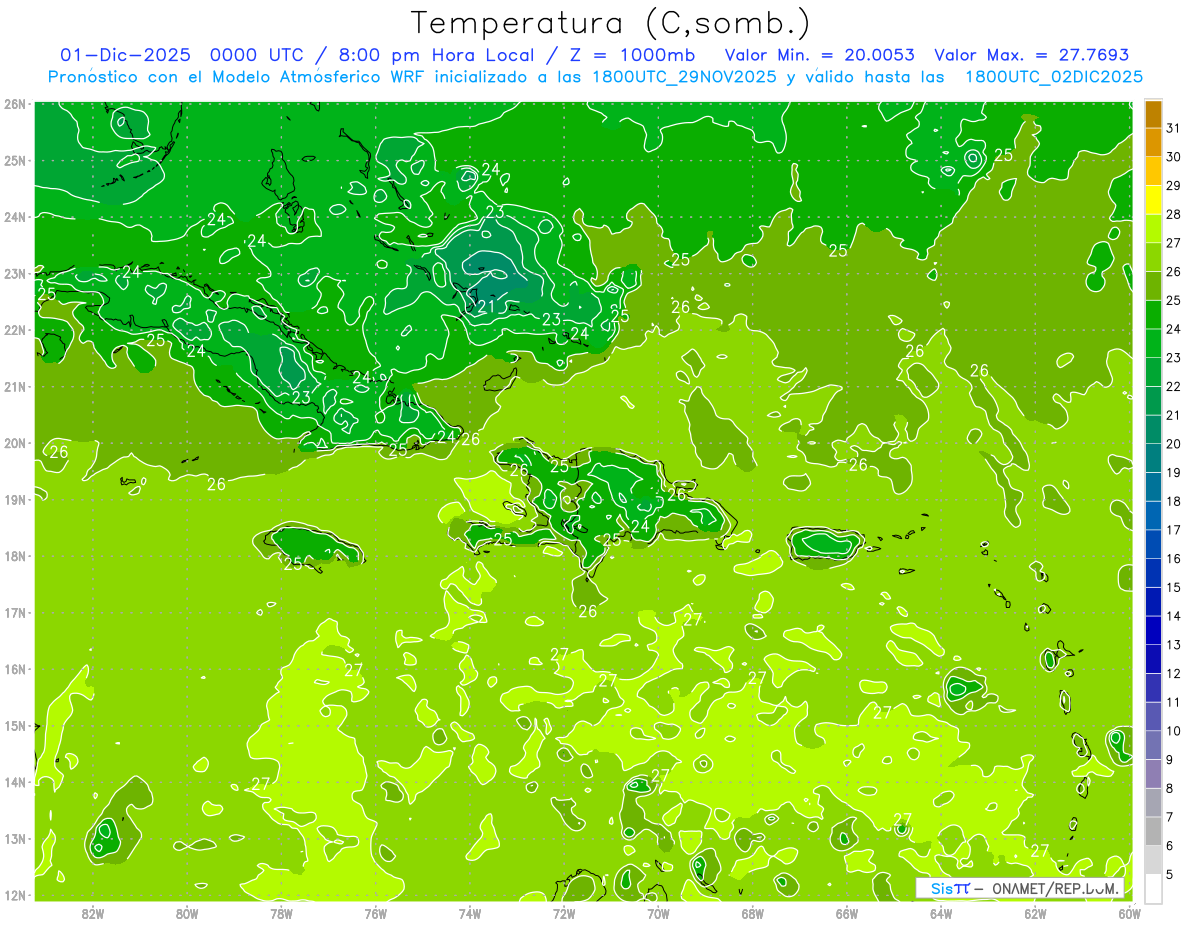Click the 82W longitude axis label
Viewport: 1200px width, 927px height.
93,913
